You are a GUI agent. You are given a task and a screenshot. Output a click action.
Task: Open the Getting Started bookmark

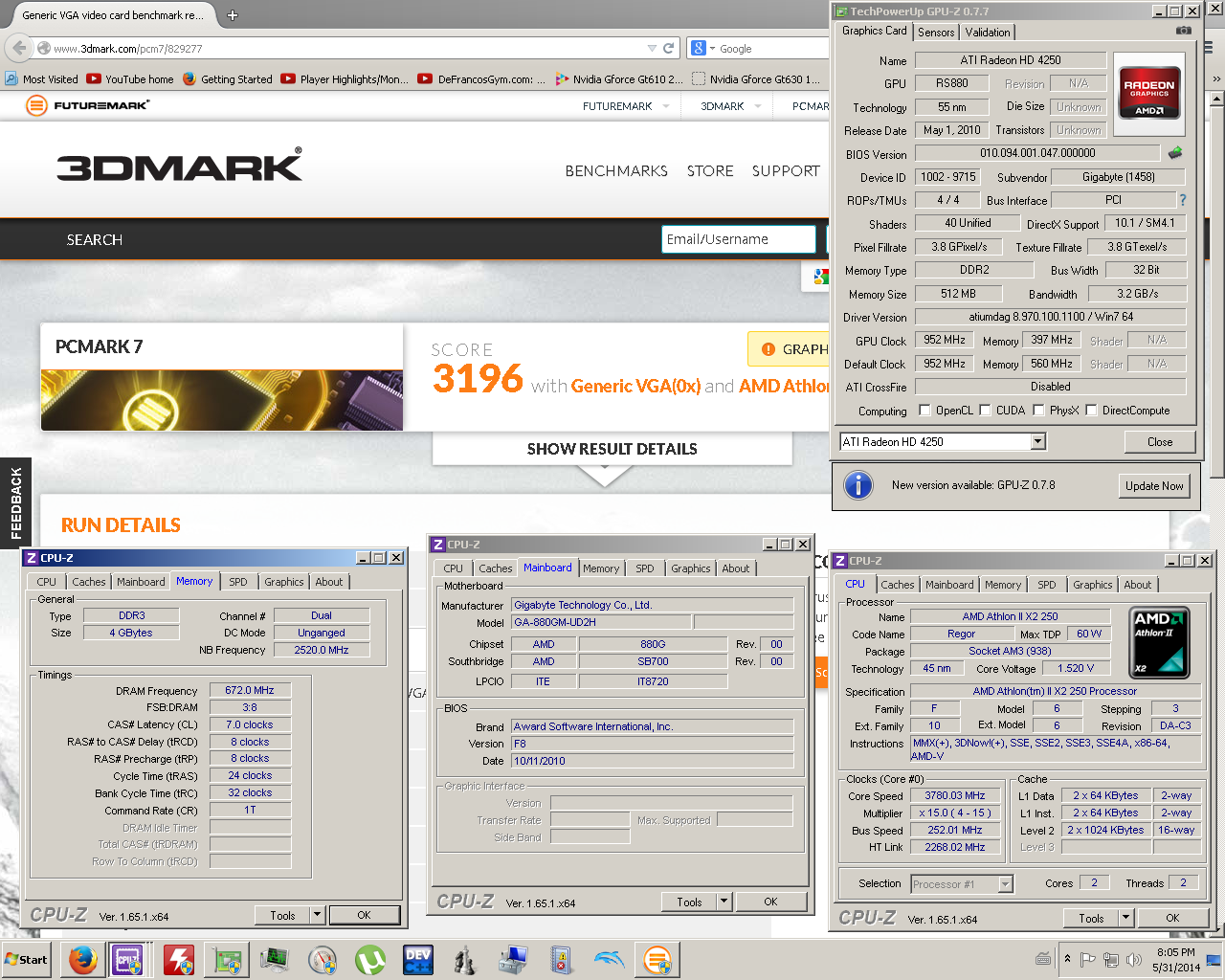[227, 79]
